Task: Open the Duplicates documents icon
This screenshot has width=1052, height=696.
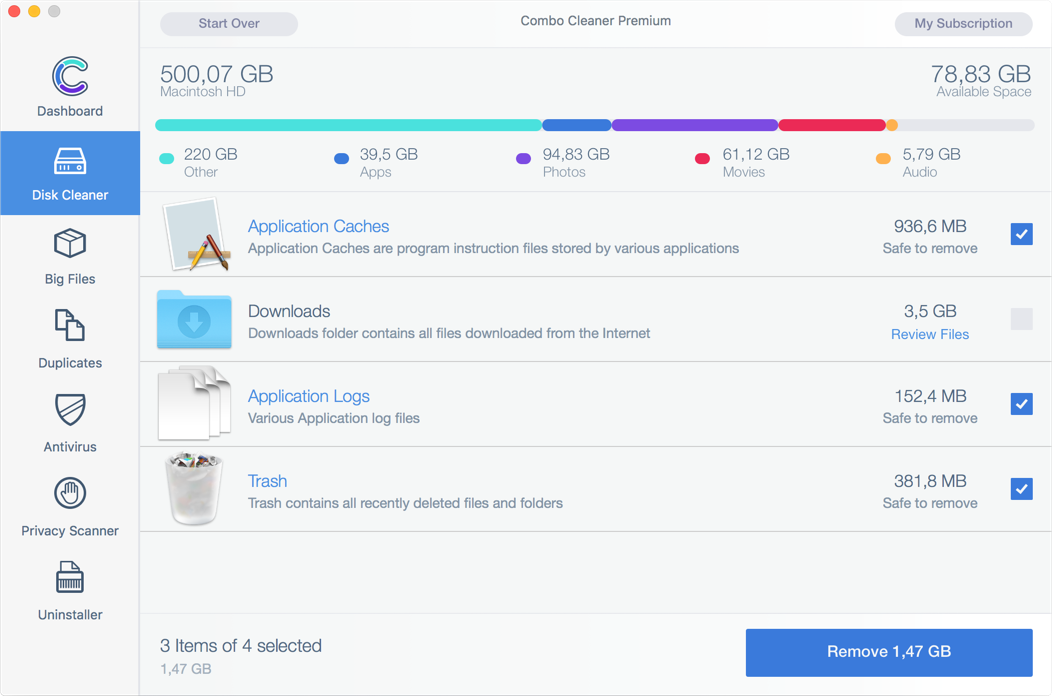Action: 70,326
